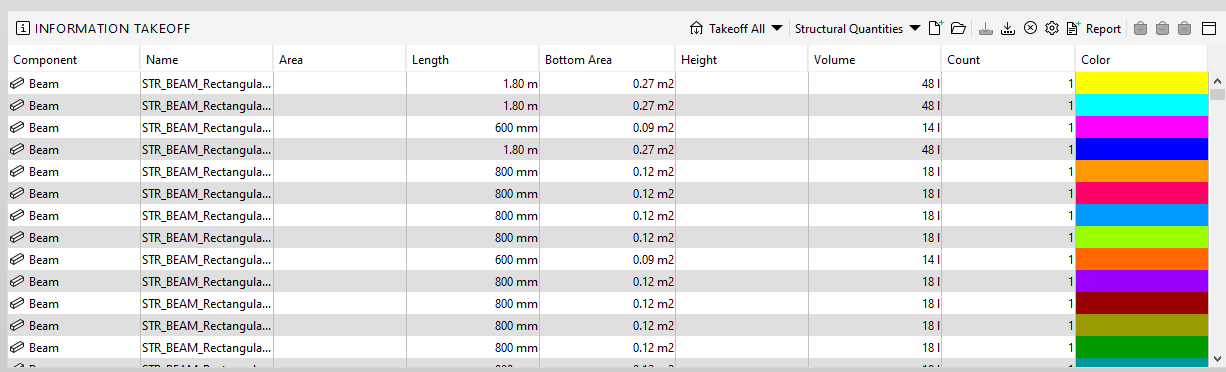Click 600 mm length in the magenta row
This screenshot has height=372, width=1226.
516,128
